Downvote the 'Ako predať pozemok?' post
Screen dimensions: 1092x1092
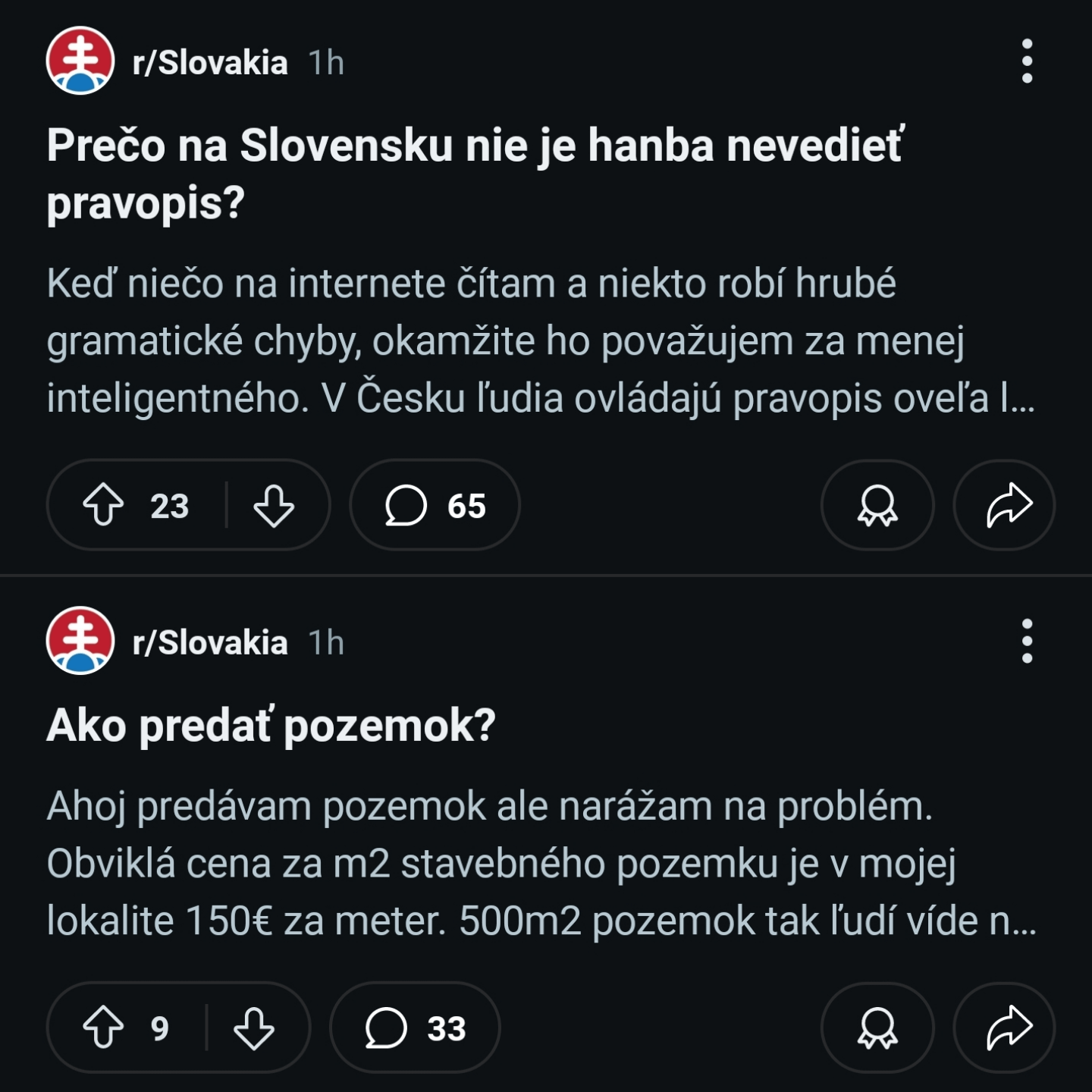[254, 1028]
